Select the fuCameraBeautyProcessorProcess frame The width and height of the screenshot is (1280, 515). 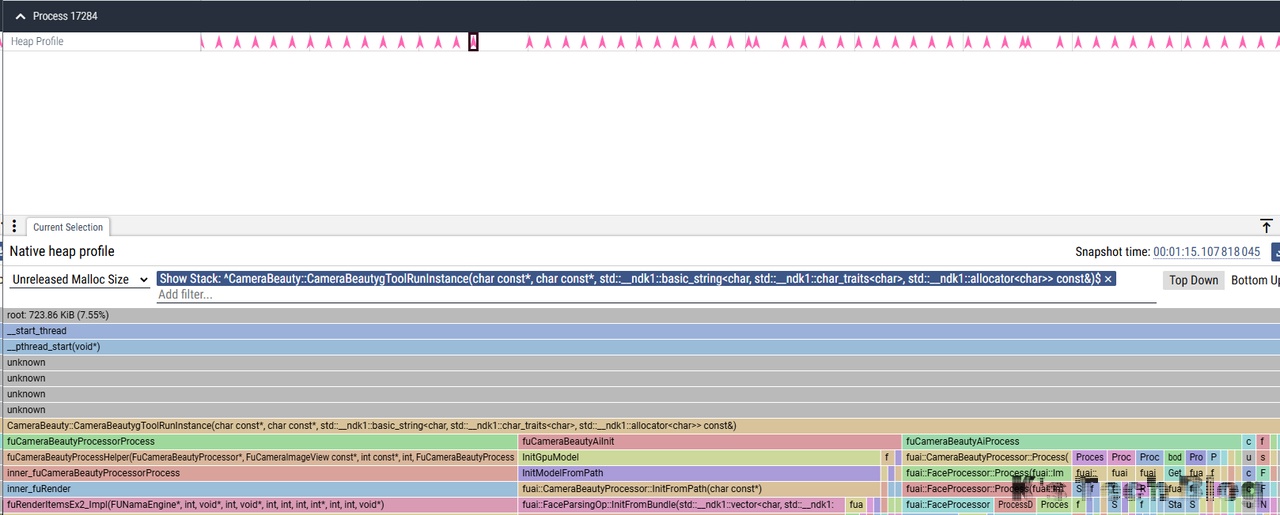point(260,442)
